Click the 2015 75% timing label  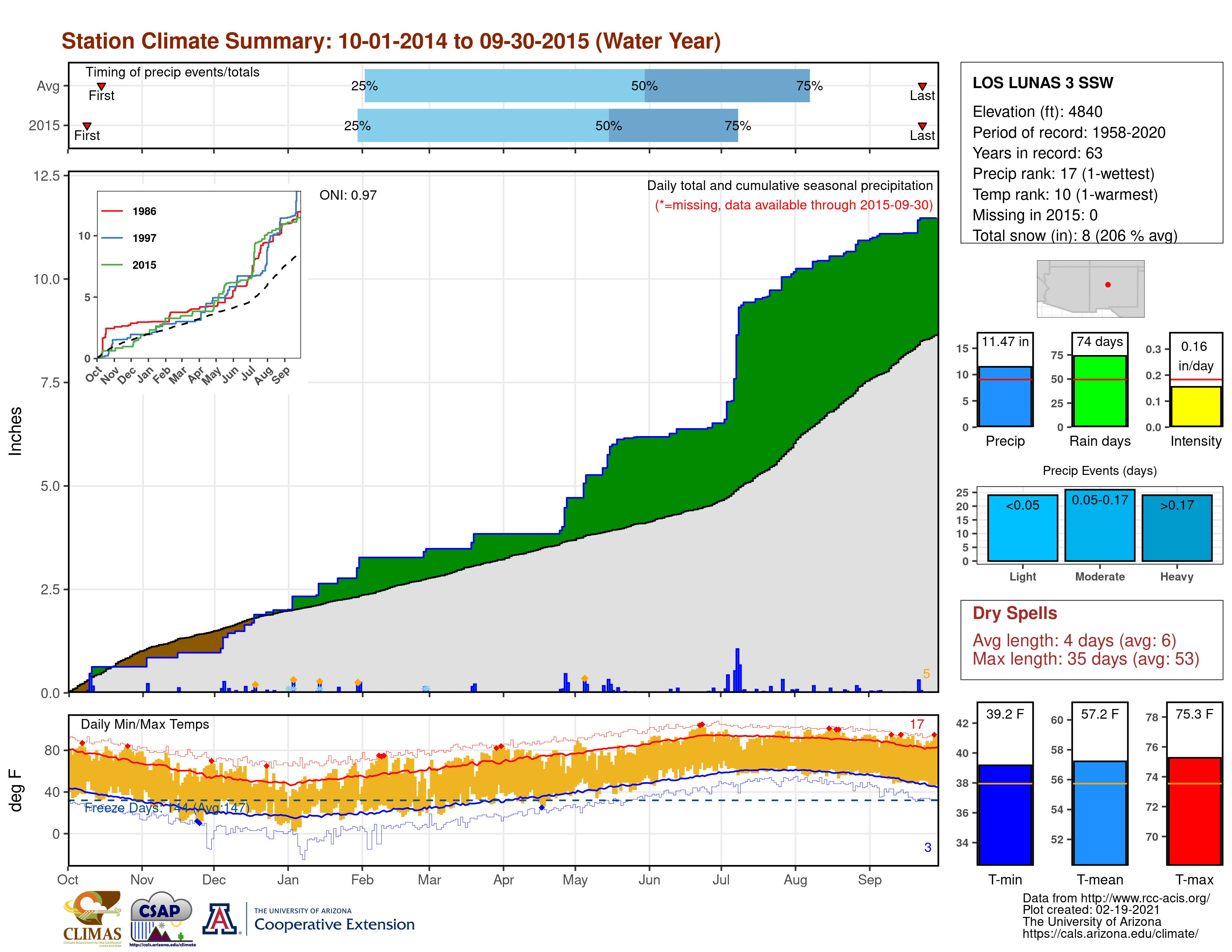pyautogui.click(x=738, y=126)
